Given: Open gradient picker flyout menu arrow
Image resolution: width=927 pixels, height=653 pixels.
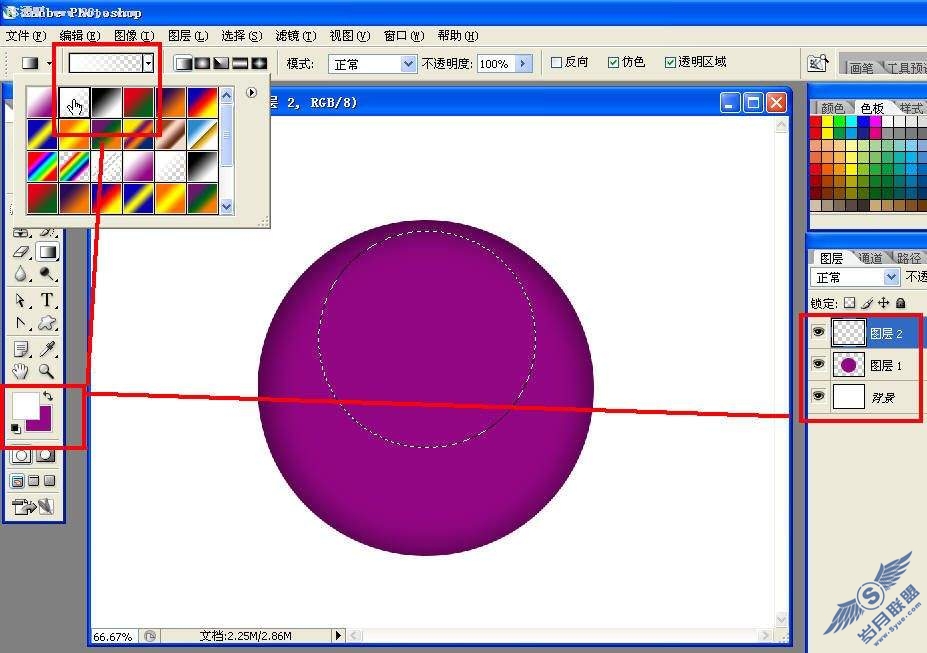Looking at the screenshot, I should click(251, 93).
